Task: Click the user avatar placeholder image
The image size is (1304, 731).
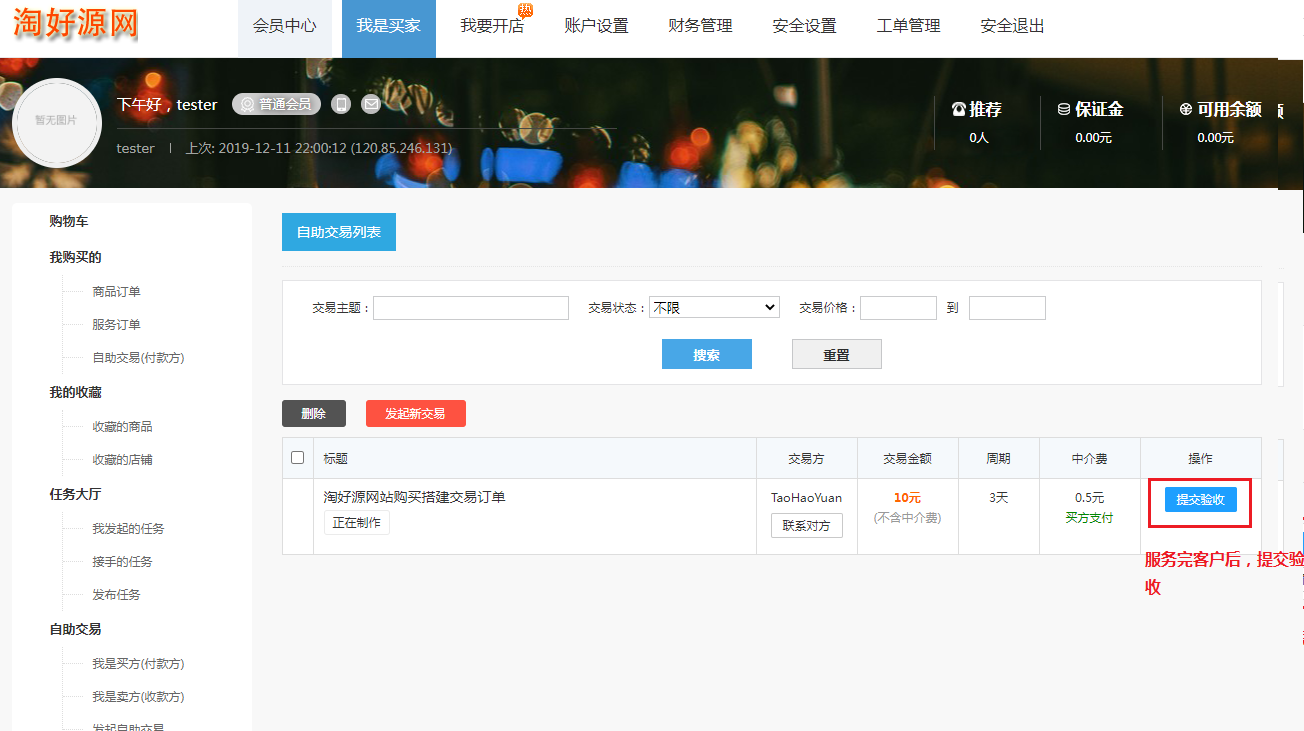Action: tap(57, 121)
